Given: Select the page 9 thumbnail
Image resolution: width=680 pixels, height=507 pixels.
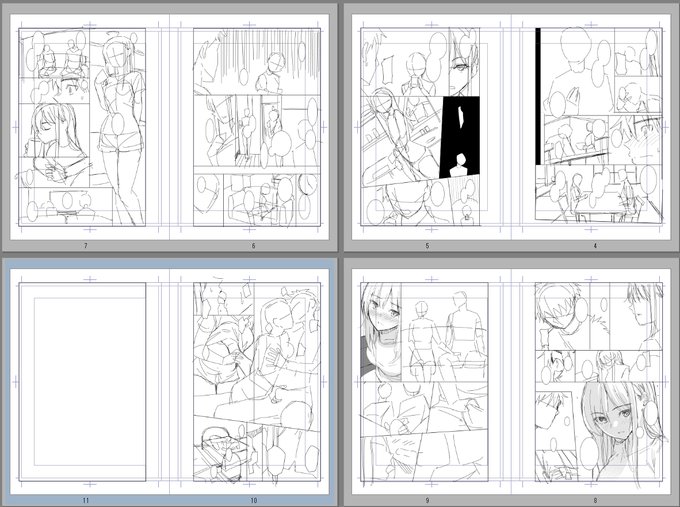Looking at the screenshot, I should pyautogui.click(x=432, y=382).
